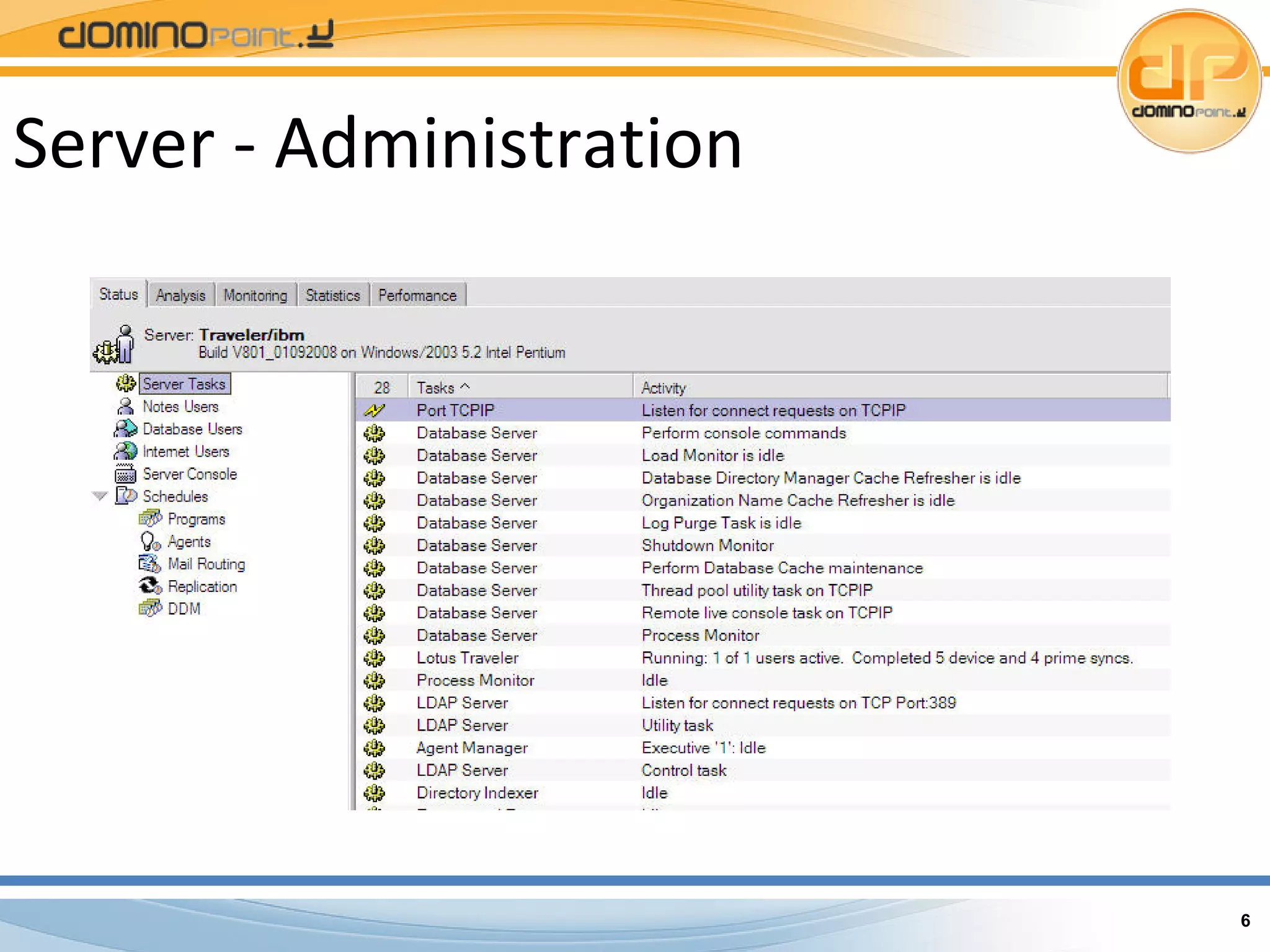The image size is (1270, 952).
Task: Select Schedules in the tree
Action: (175, 496)
